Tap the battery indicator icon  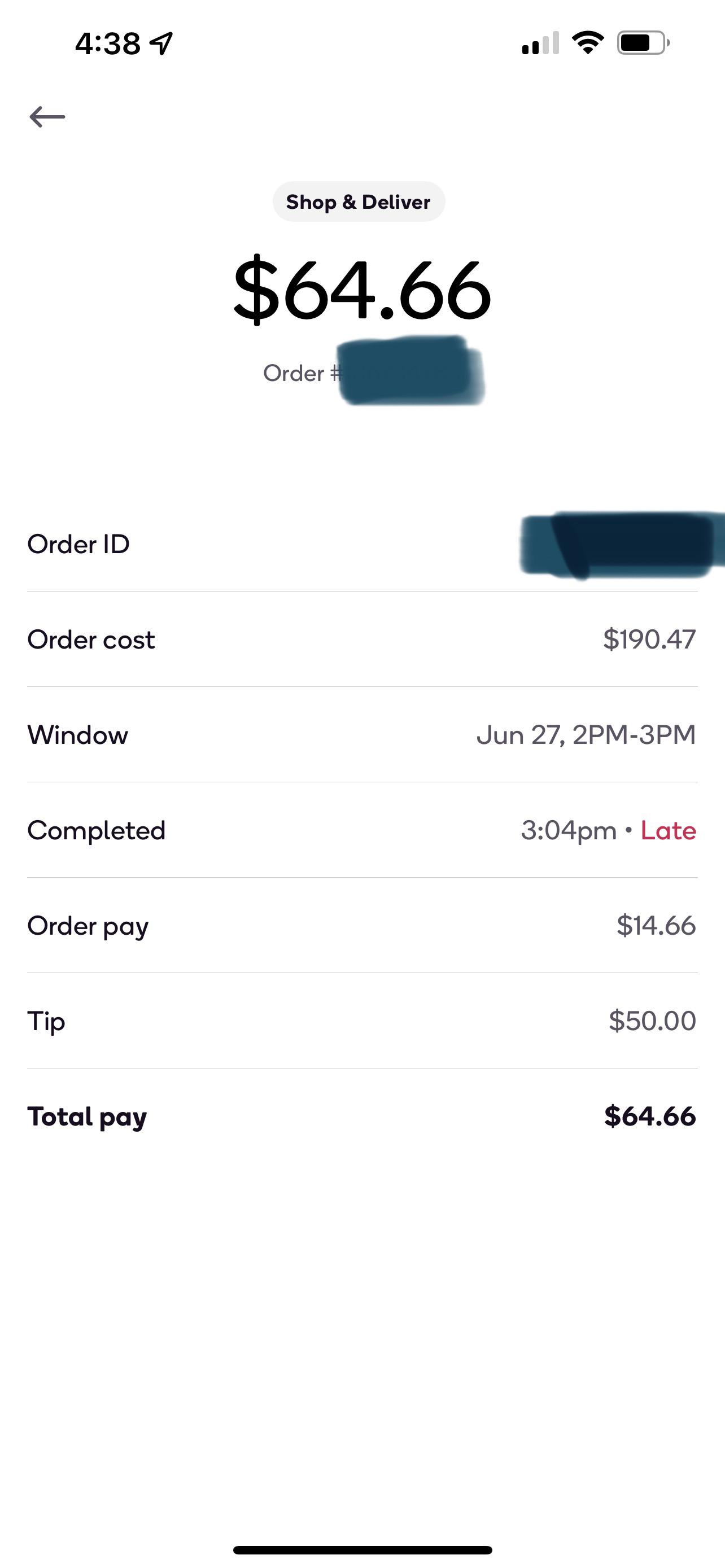(643, 43)
